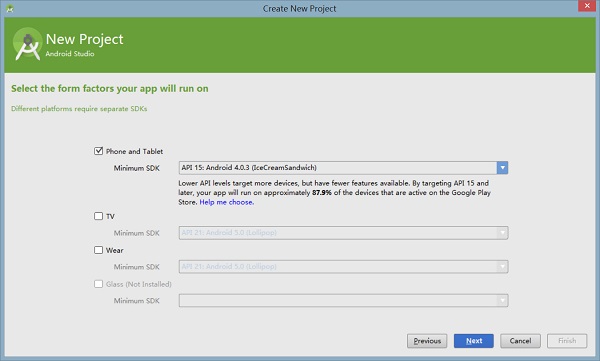Click the Android Studio logo in the header
Viewport: 600px width, 361px height.
coord(27,44)
